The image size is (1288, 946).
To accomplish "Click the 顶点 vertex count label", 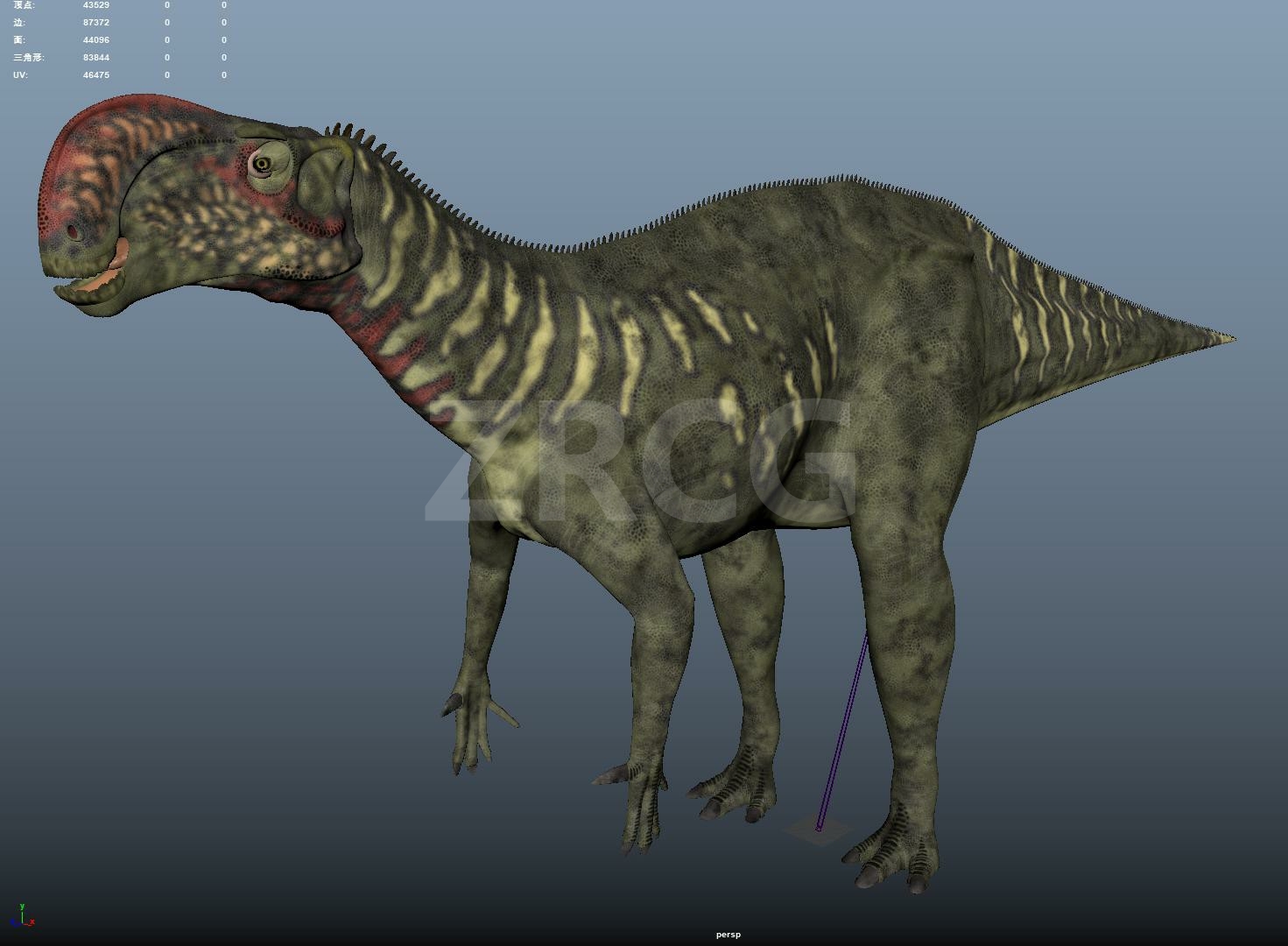I will (x=24, y=5).
